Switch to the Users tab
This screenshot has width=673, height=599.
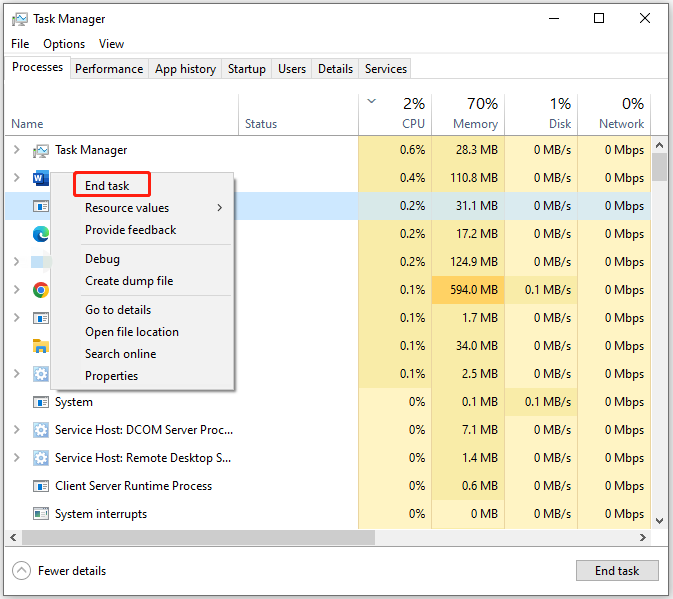(x=292, y=69)
